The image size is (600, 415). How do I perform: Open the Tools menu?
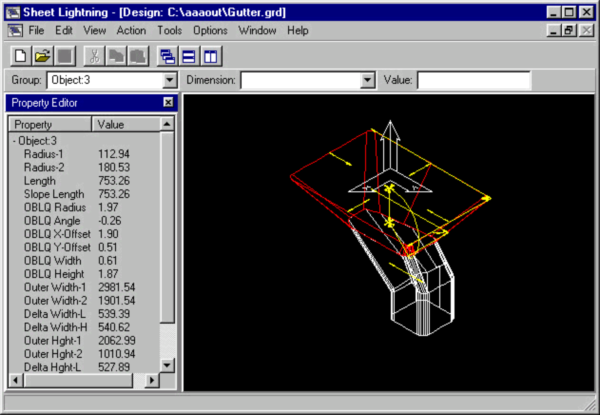(169, 31)
